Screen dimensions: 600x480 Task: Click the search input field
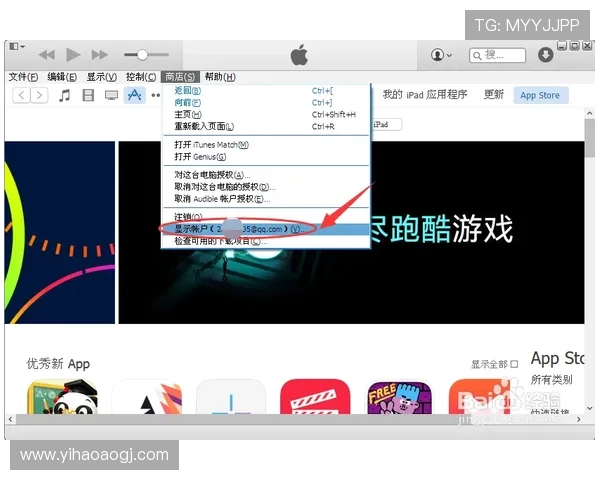(497, 56)
